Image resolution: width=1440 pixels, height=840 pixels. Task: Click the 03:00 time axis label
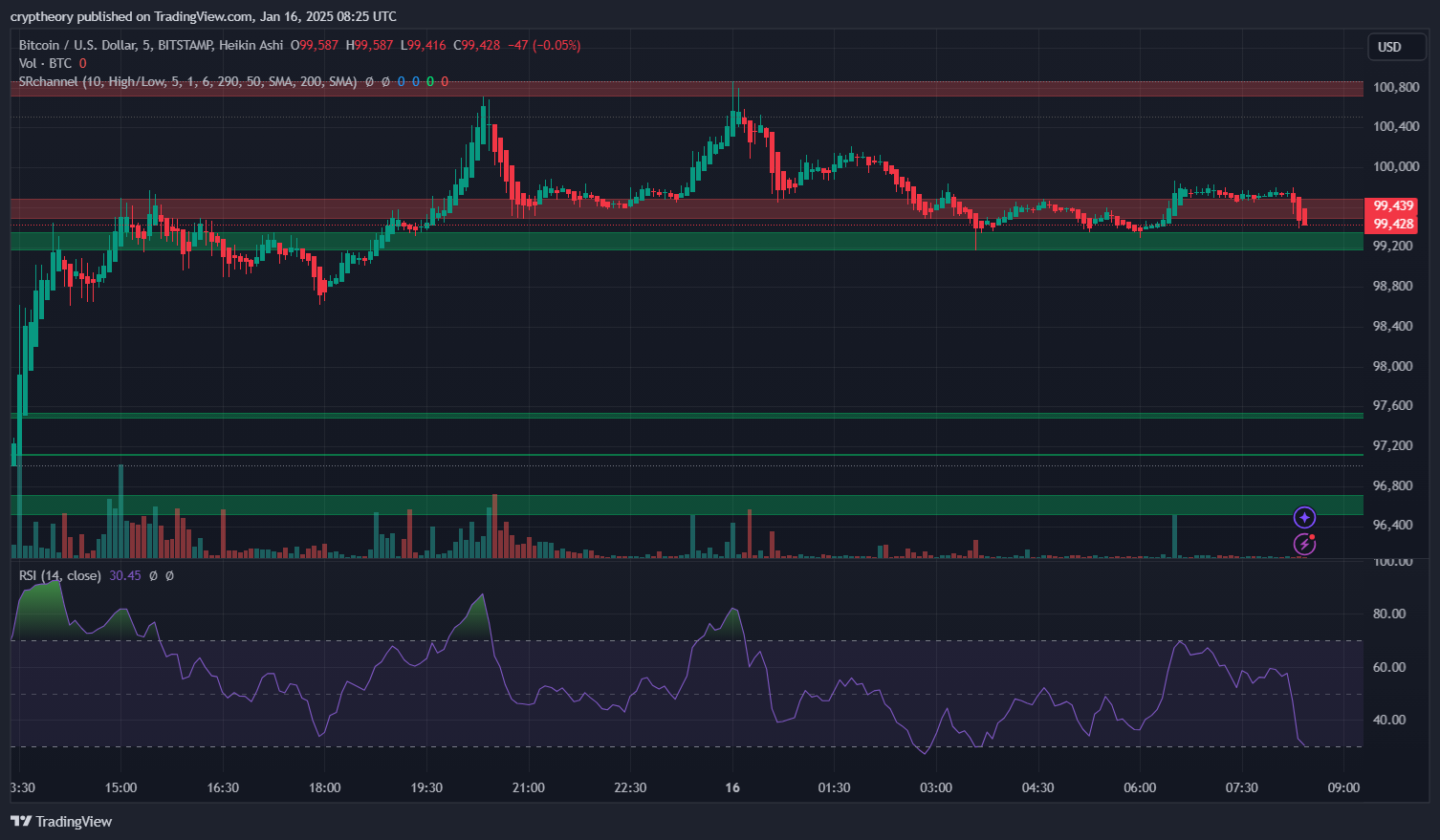point(936,787)
